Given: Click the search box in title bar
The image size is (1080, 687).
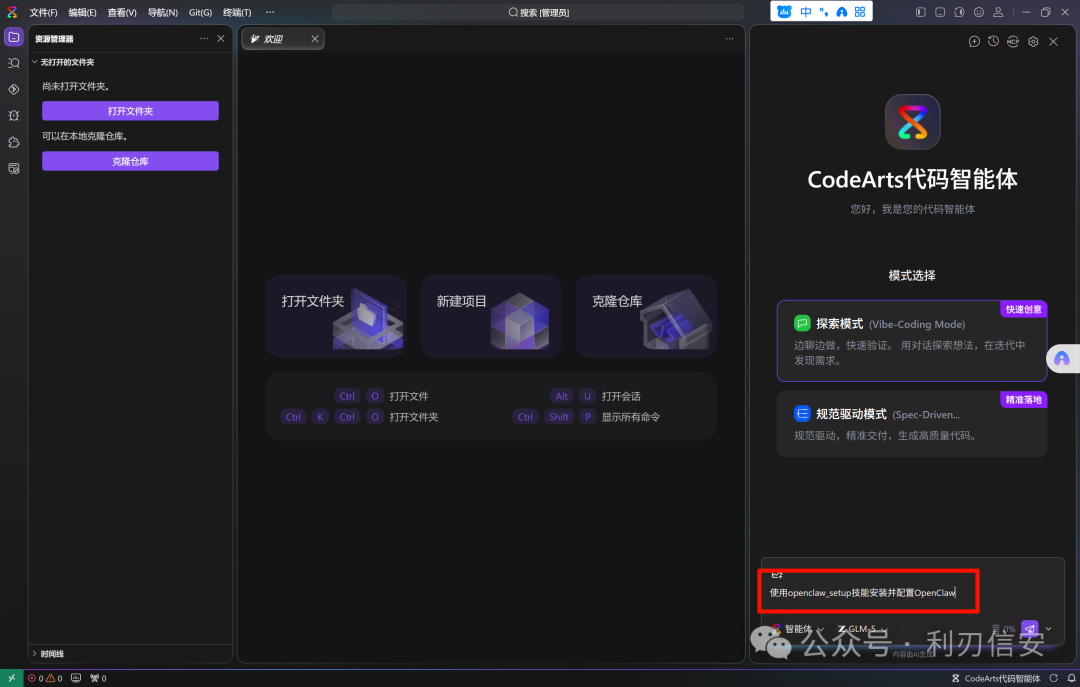Looking at the screenshot, I should 538,12.
